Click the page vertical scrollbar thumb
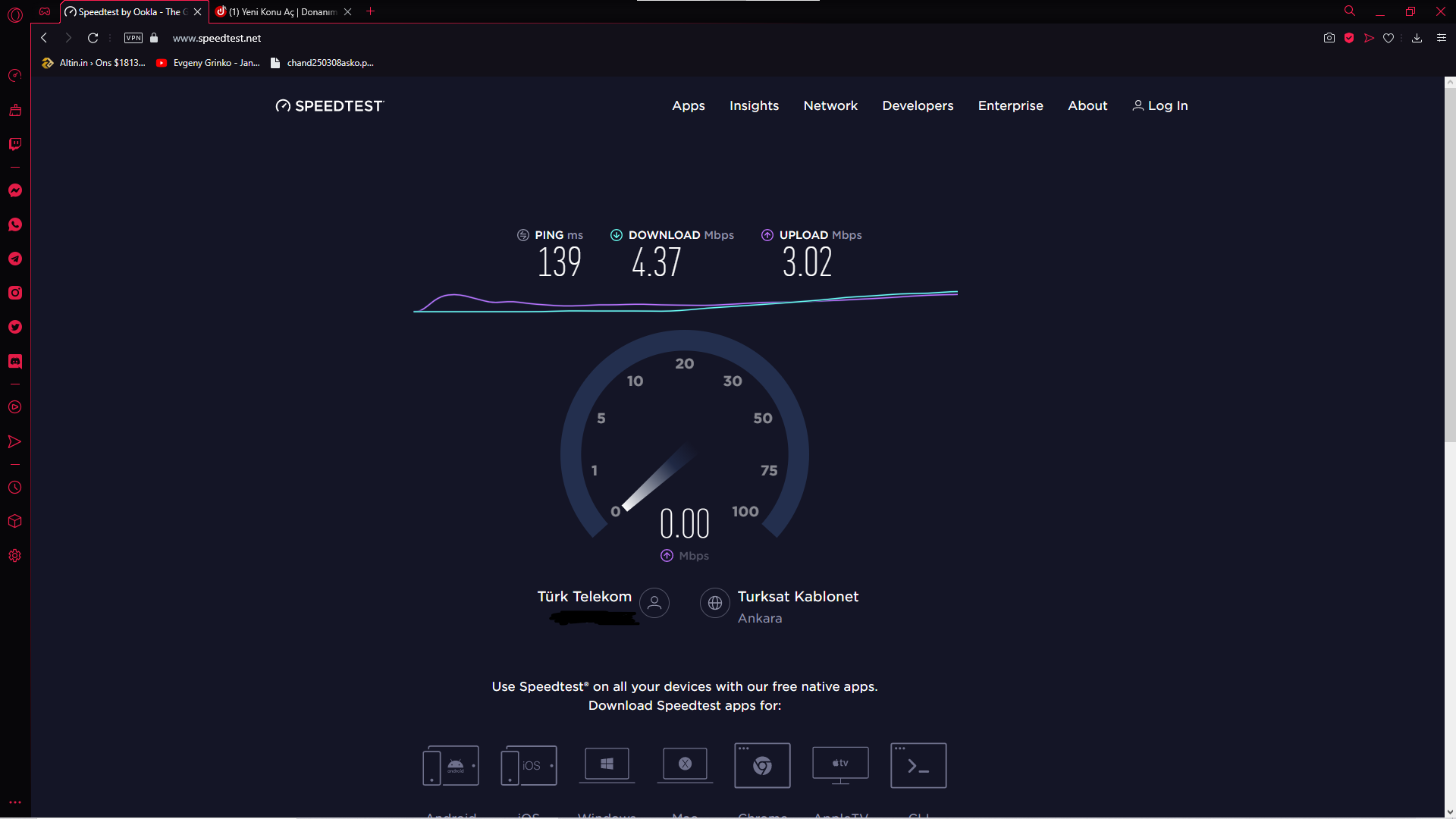1456x819 pixels. (1450, 263)
